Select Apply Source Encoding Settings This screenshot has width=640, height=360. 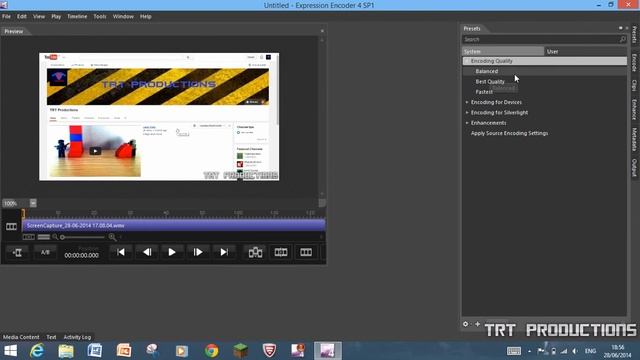(509, 133)
